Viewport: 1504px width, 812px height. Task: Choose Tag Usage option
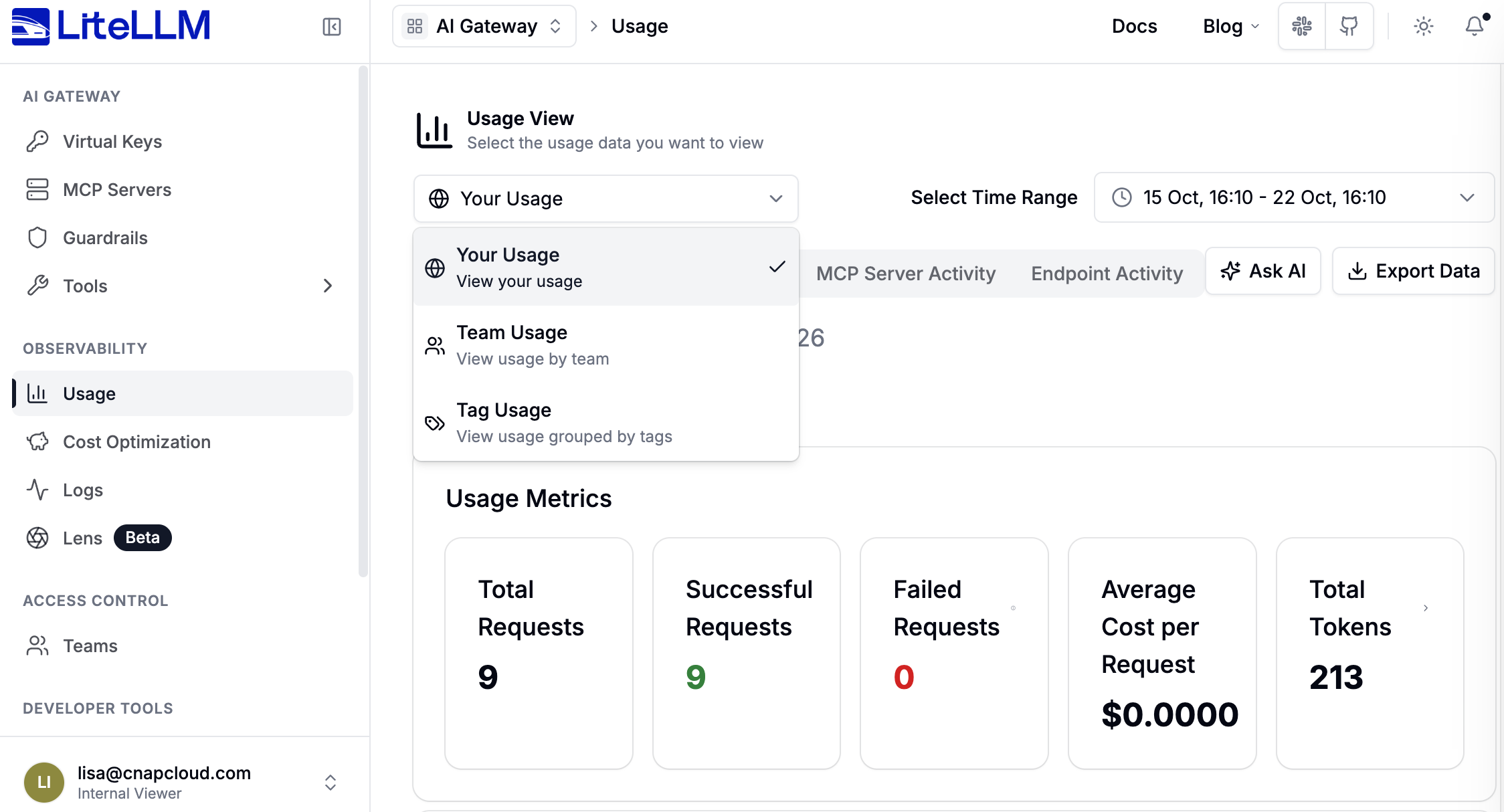[605, 422]
